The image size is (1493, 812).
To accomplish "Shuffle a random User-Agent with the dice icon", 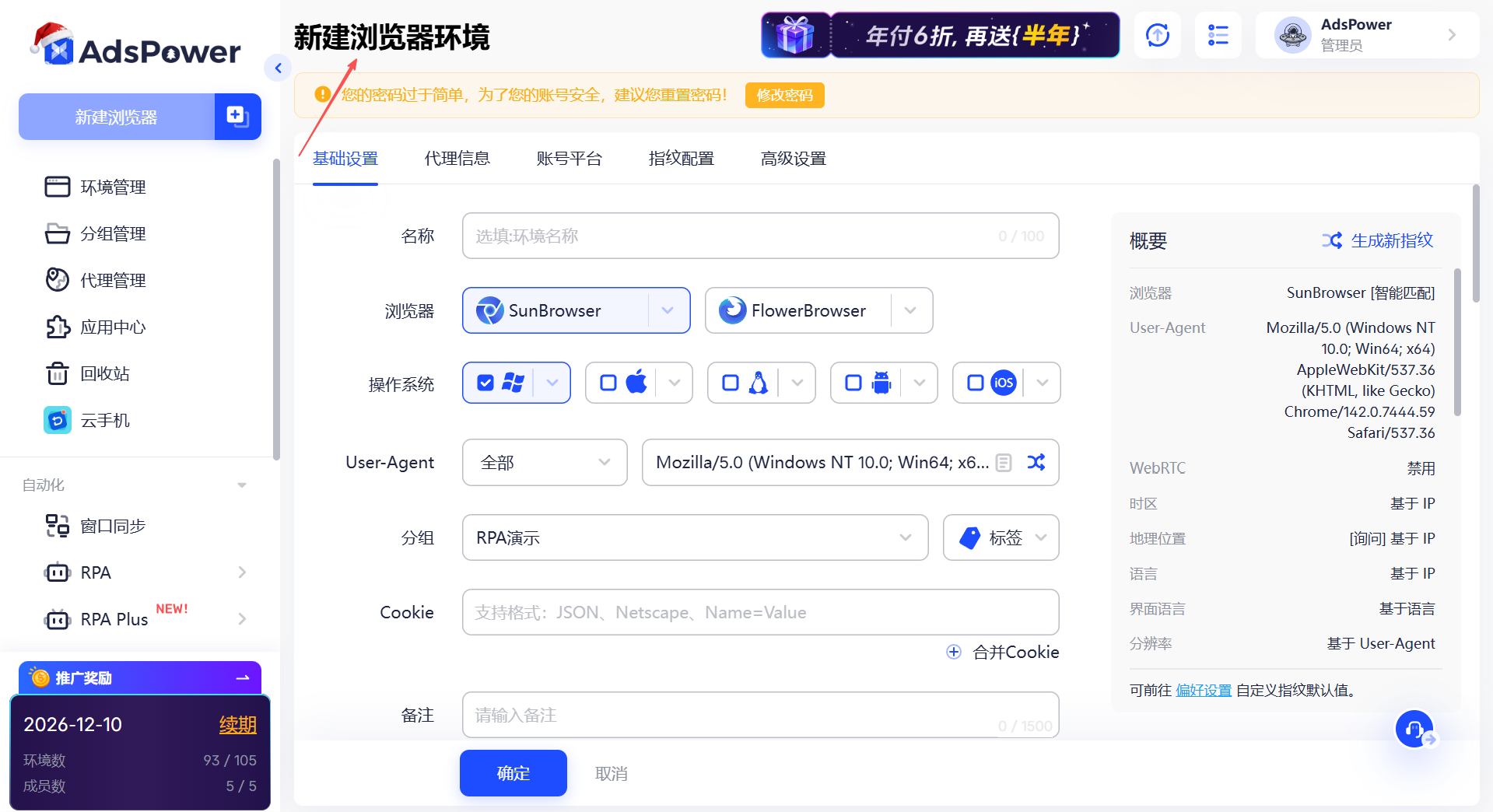I will click(1036, 462).
